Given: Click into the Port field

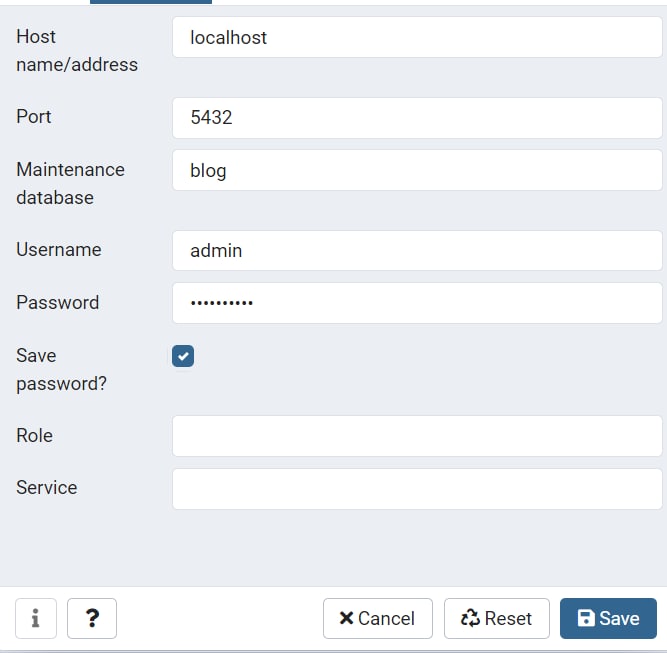Looking at the screenshot, I should coord(417,117).
